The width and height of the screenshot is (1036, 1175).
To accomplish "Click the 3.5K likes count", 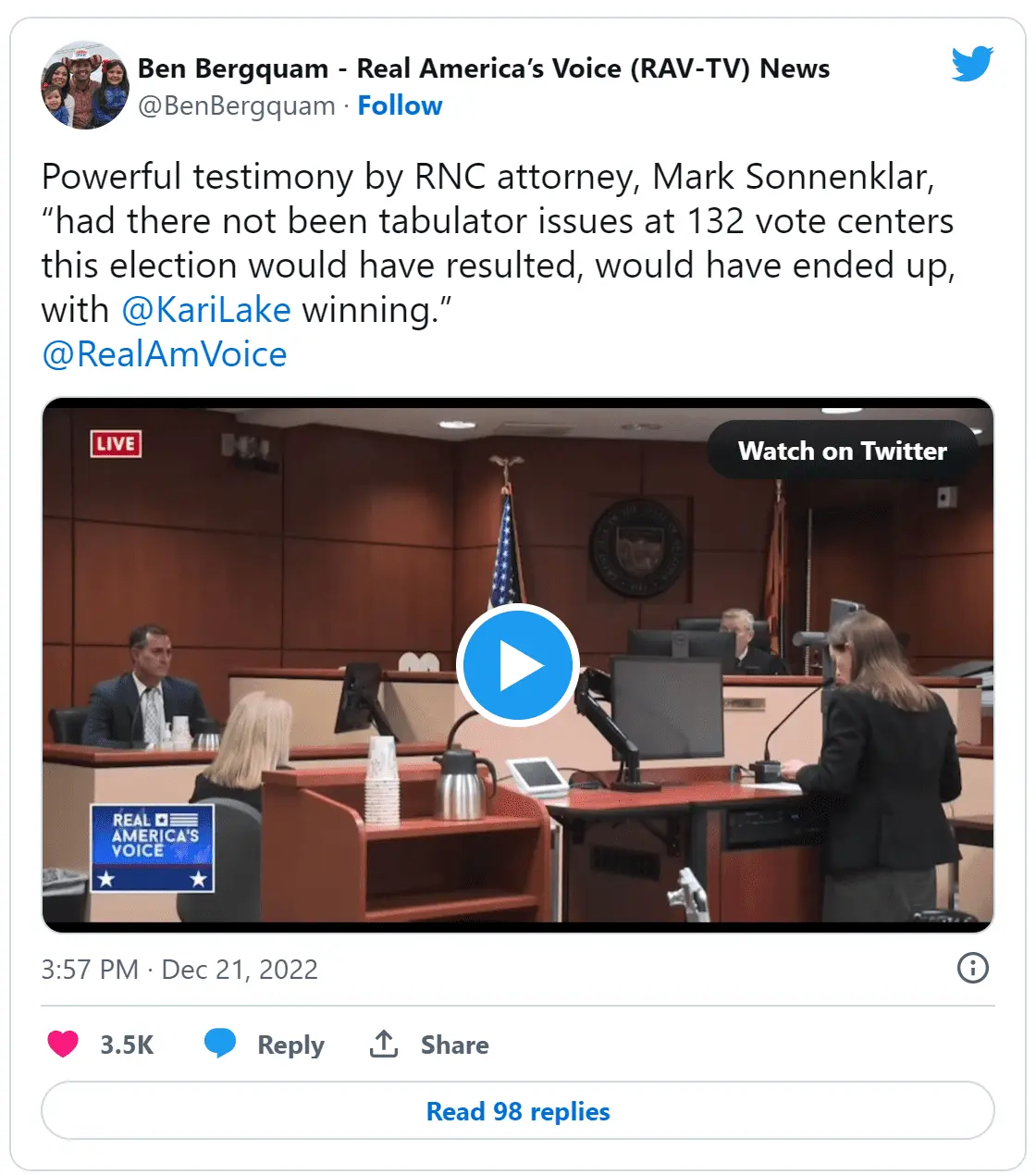I will click(127, 1045).
